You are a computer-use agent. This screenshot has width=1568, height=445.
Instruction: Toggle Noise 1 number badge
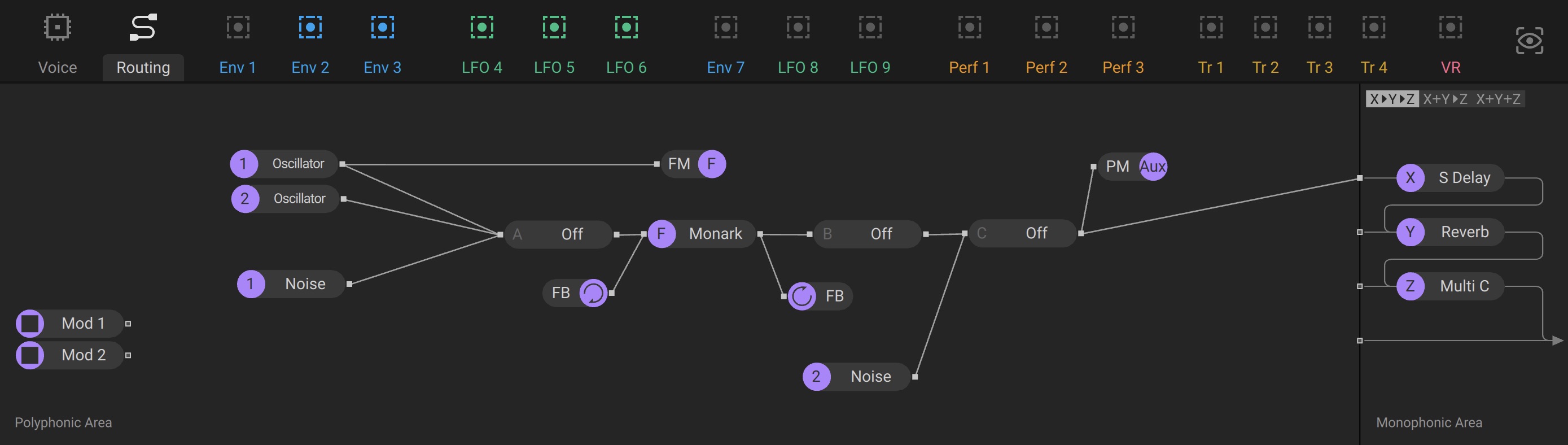click(251, 283)
